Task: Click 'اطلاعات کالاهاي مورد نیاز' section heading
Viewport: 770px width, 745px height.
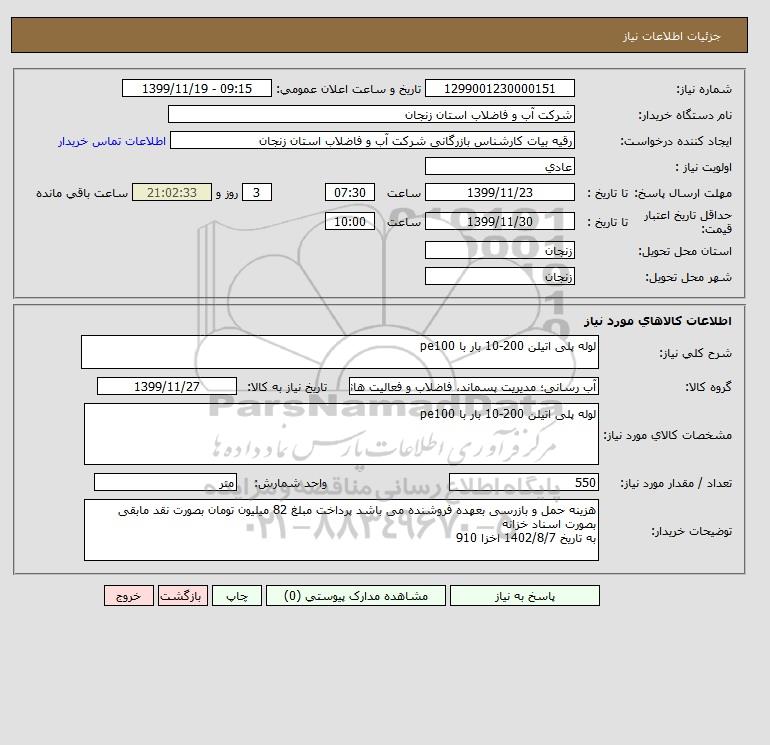Action: coord(658,321)
